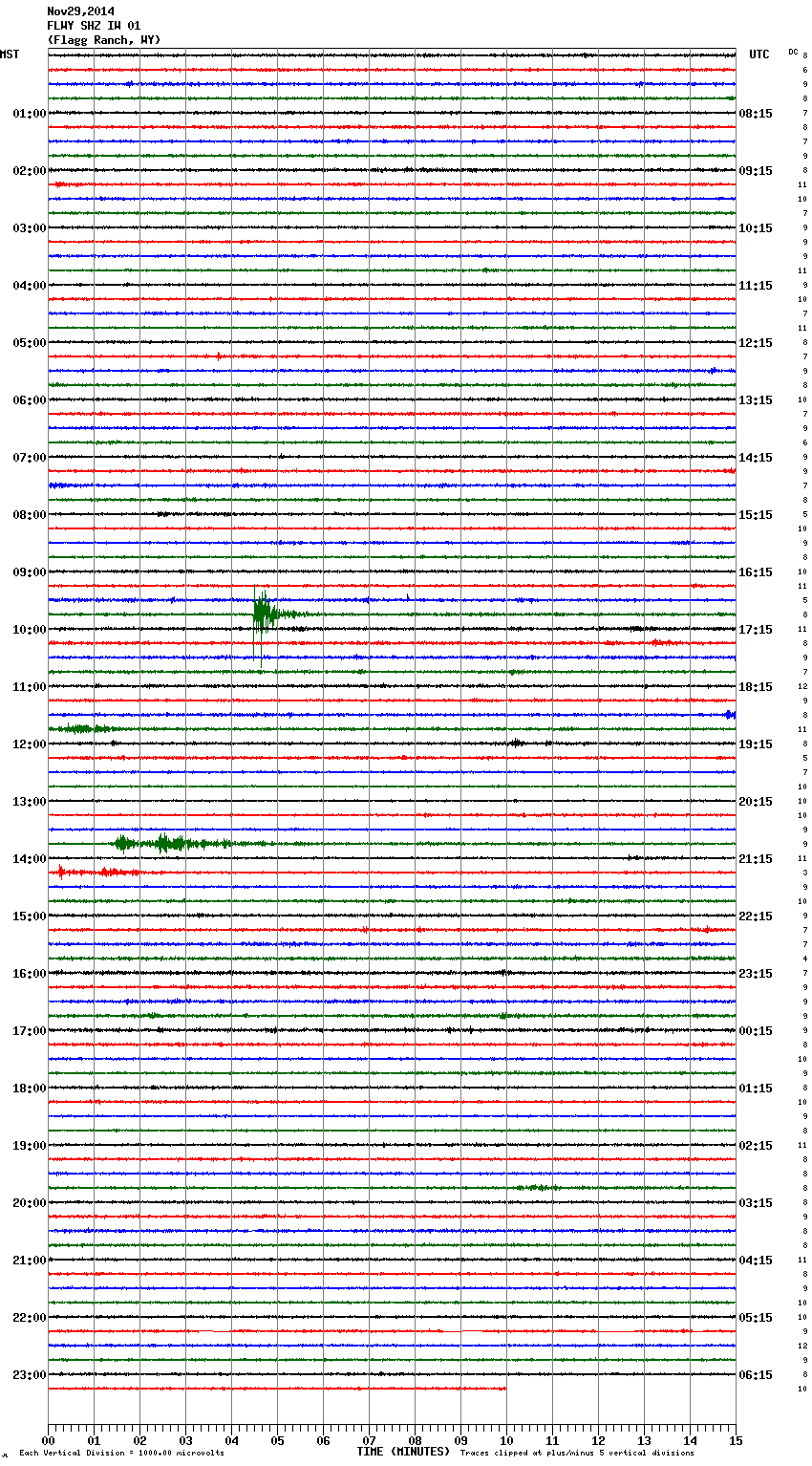The image size is (812, 1466).
Task: Click the 18:15 UTC time label
Action: pos(756,687)
